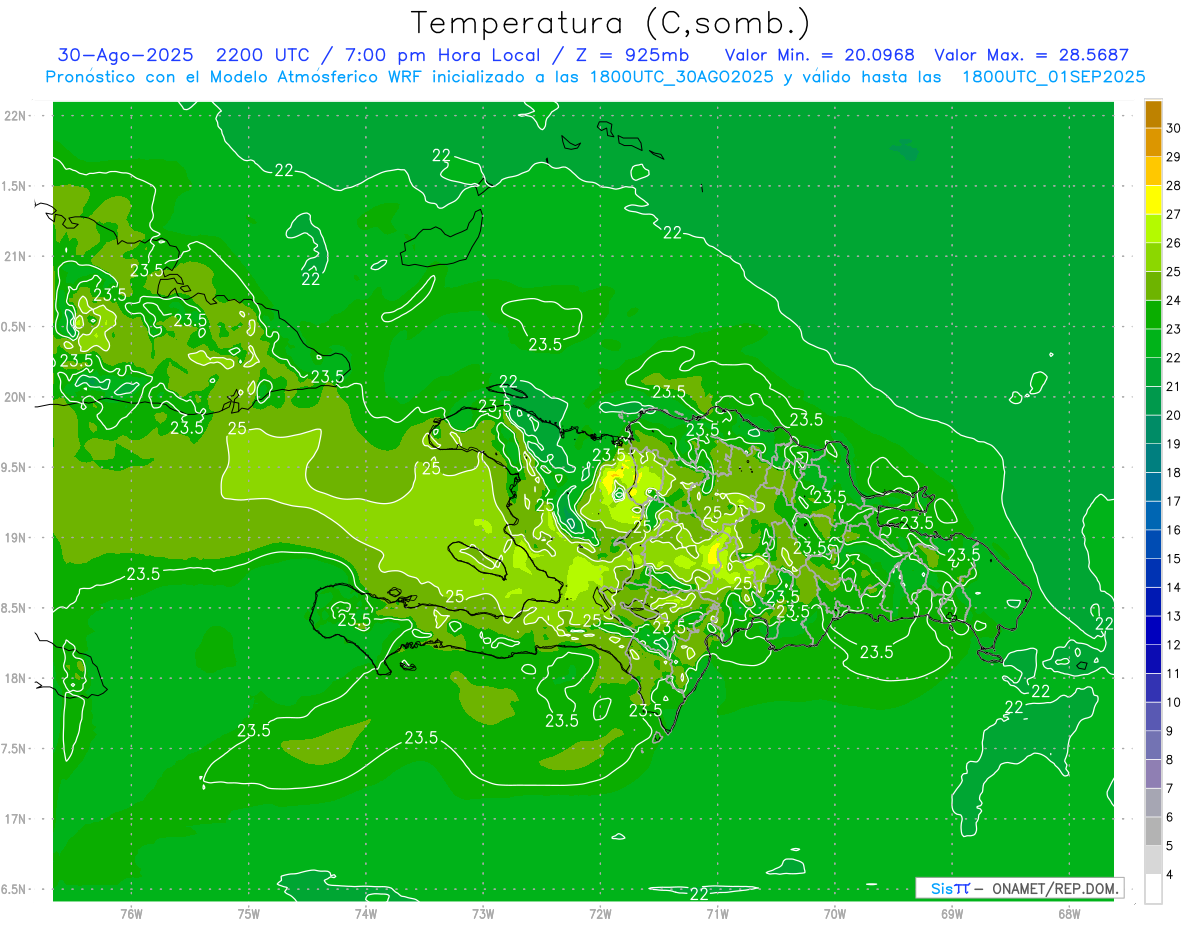Click the '21N' latitude axis label
The image size is (1200, 927).
click(x=16, y=256)
